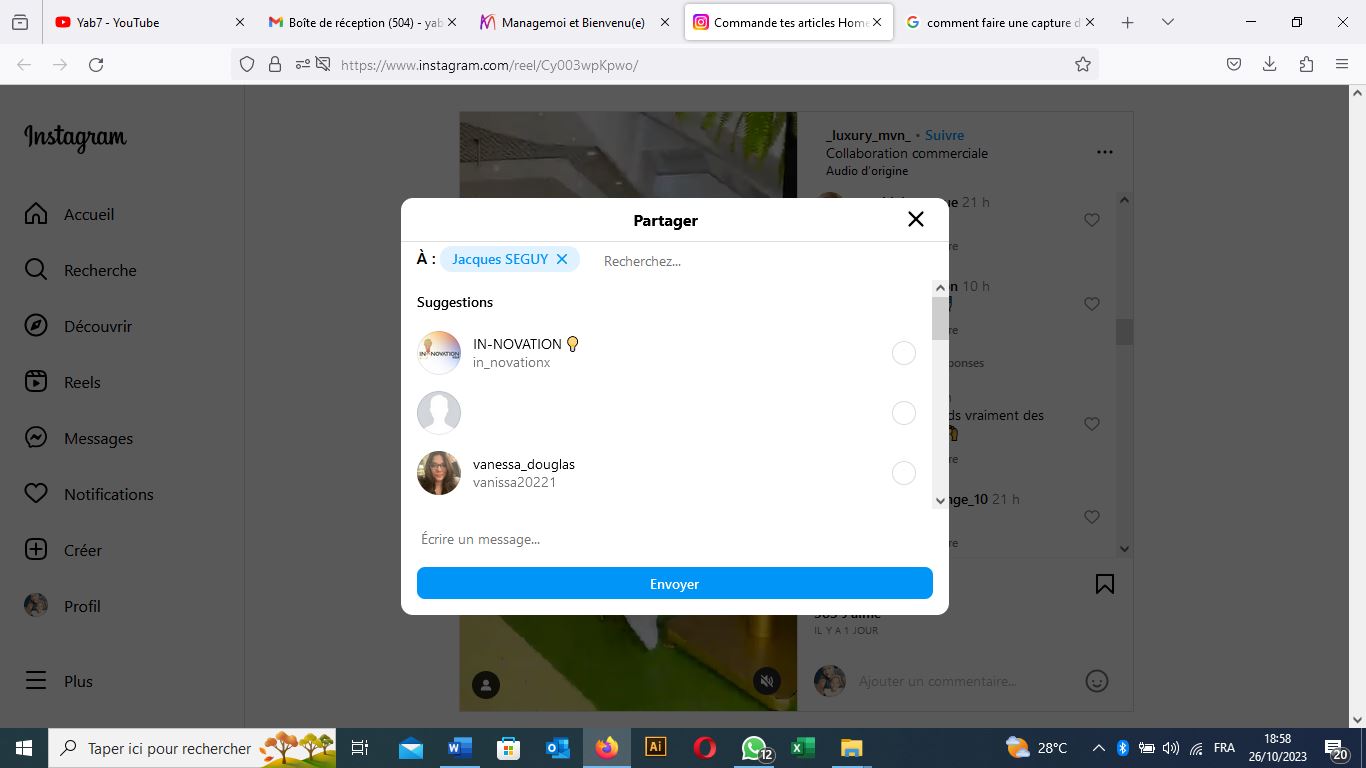Open the list all tabs dropdown
This screenshot has width=1366, height=768.
point(1167,22)
